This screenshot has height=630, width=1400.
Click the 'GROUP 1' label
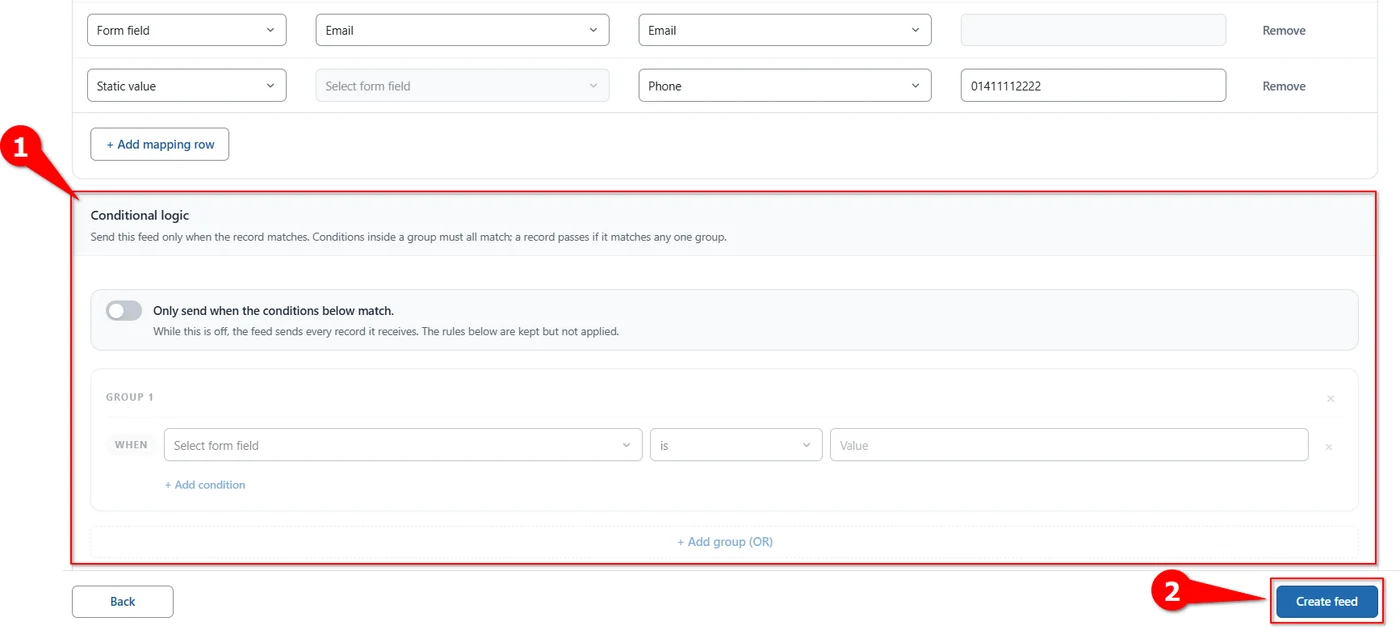(x=130, y=397)
